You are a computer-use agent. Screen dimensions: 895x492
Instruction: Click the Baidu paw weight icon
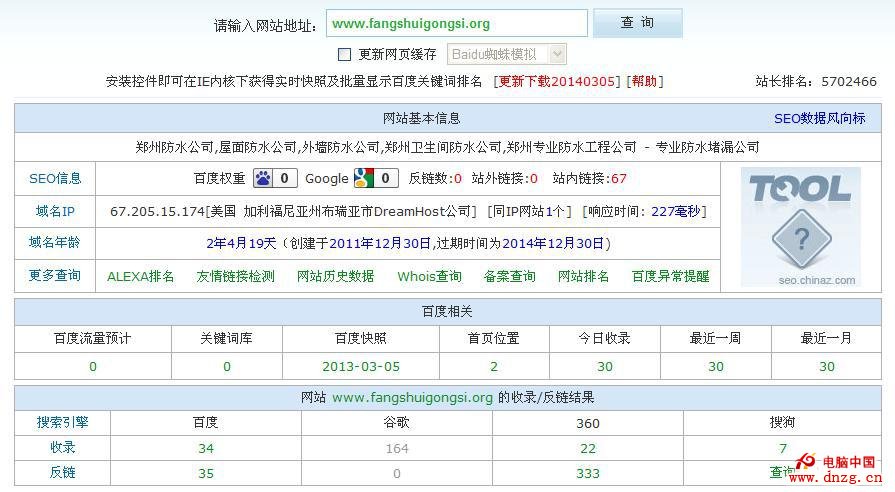click(x=263, y=179)
